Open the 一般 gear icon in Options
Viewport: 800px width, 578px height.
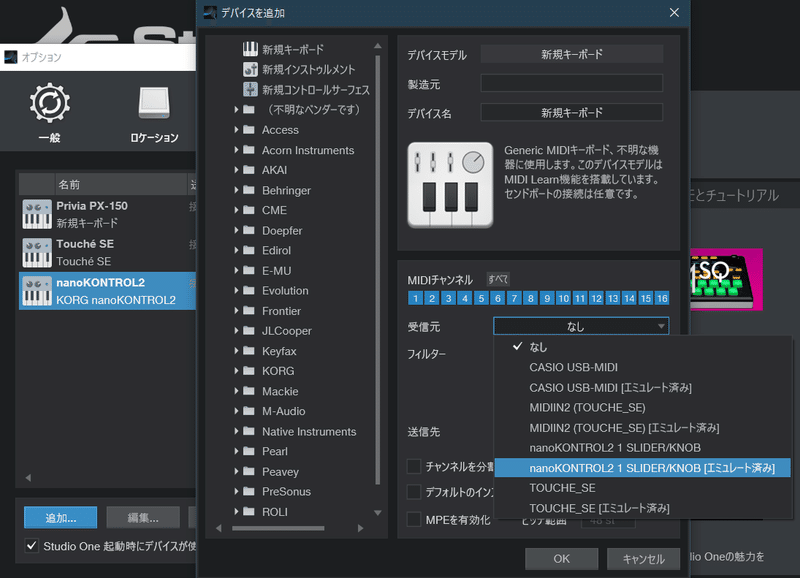tap(49, 103)
